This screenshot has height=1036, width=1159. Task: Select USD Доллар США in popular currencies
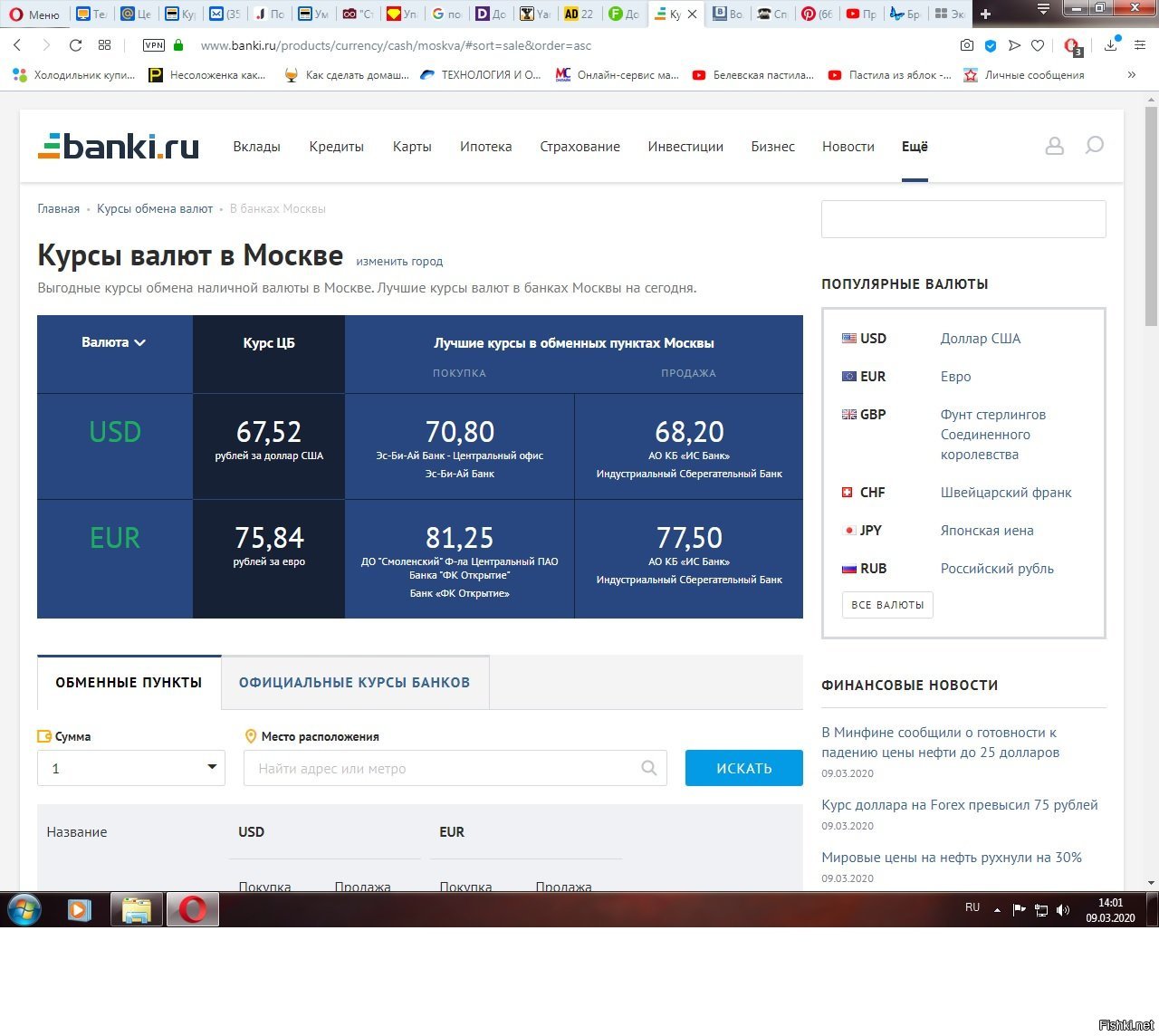click(931, 339)
